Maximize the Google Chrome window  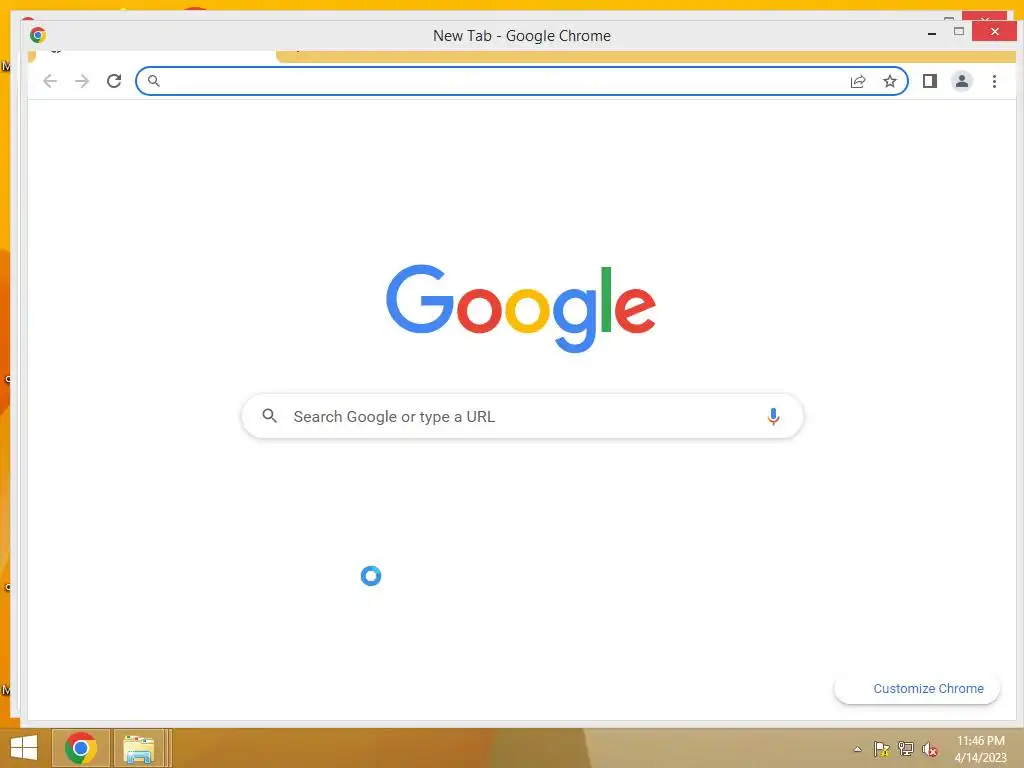[x=959, y=31]
